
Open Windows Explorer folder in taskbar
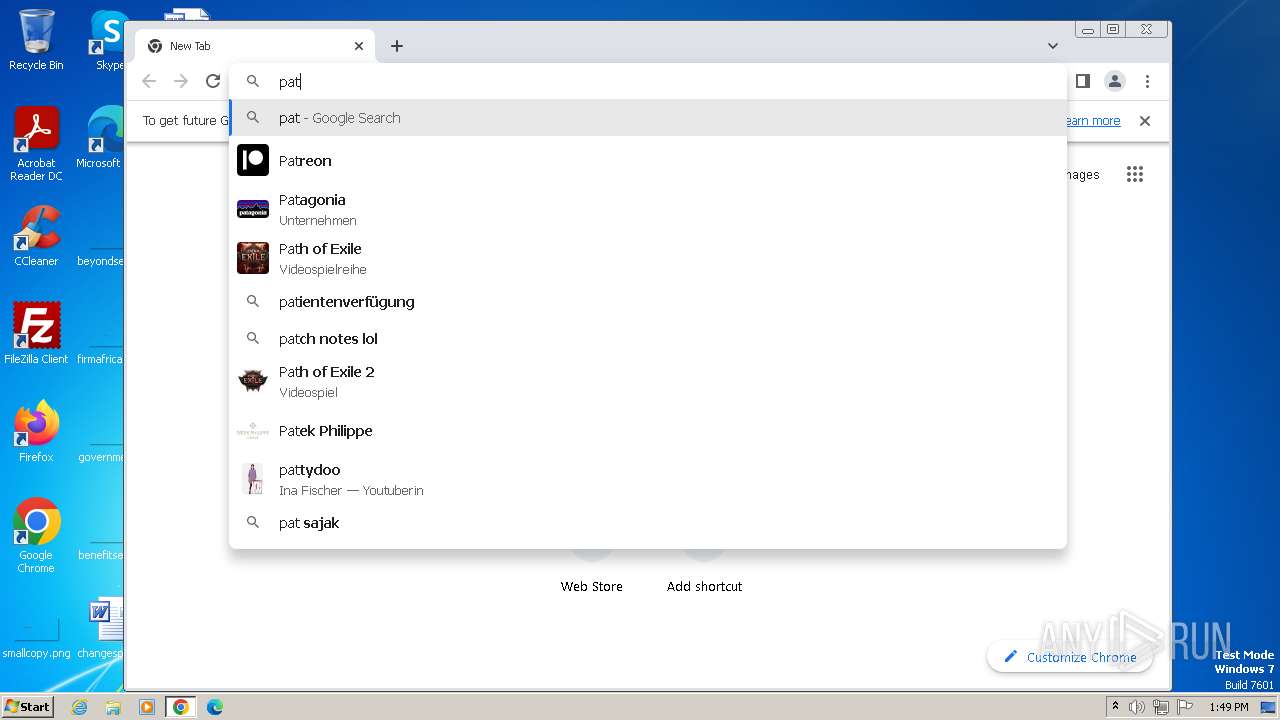(x=113, y=707)
